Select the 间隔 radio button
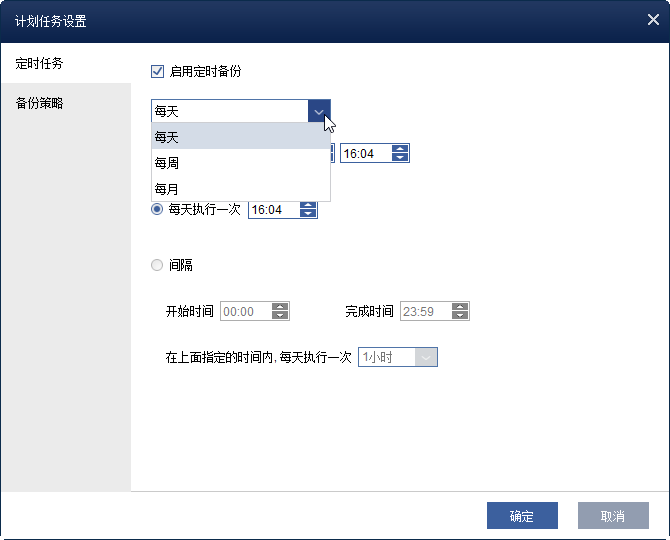This screenshot has width=670, height=540. tap(157, 265)
